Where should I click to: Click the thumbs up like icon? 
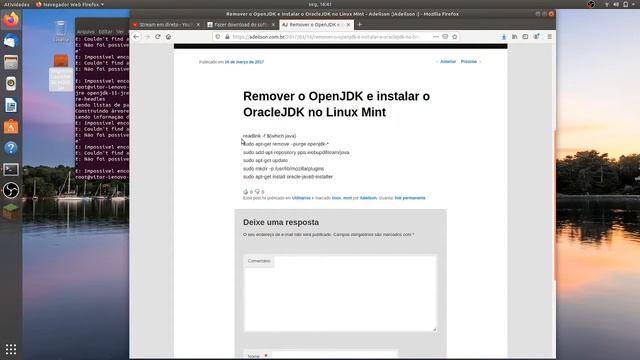pos(245,191)
